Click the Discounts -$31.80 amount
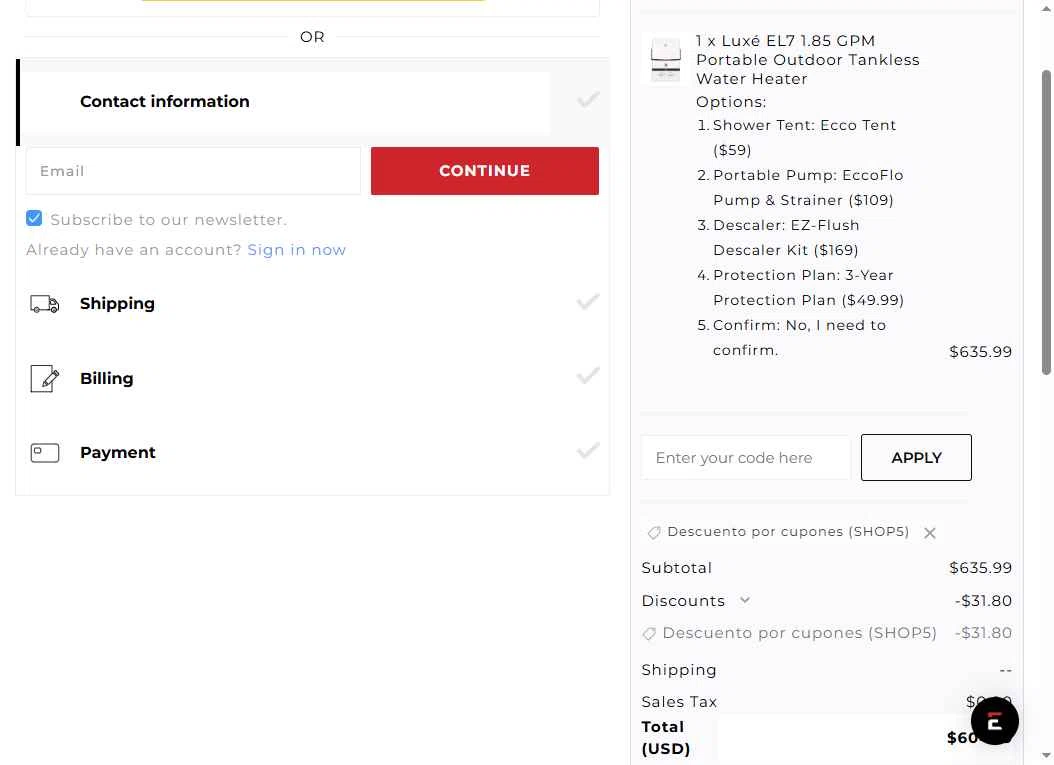This screenshot has width=1054, height=765. (983, 601)
